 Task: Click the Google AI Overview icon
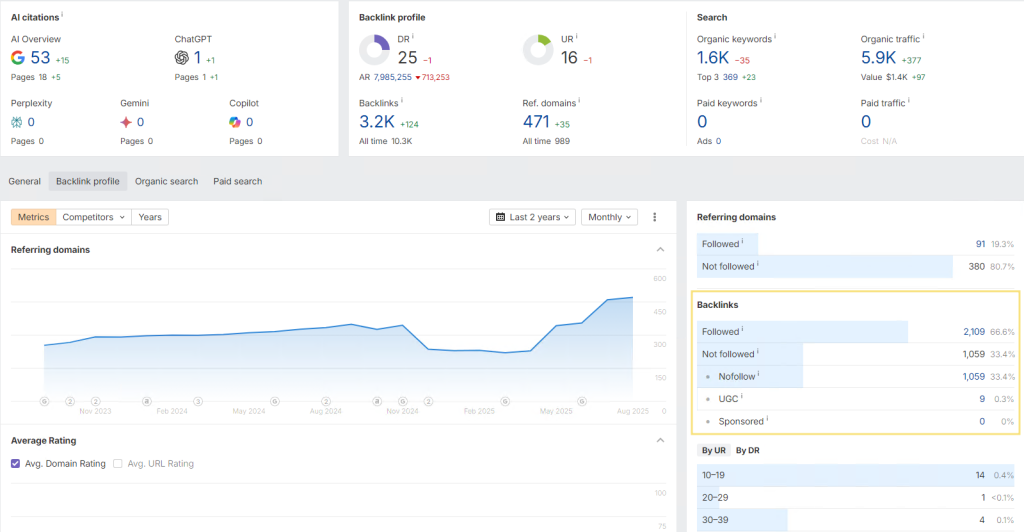18,58
